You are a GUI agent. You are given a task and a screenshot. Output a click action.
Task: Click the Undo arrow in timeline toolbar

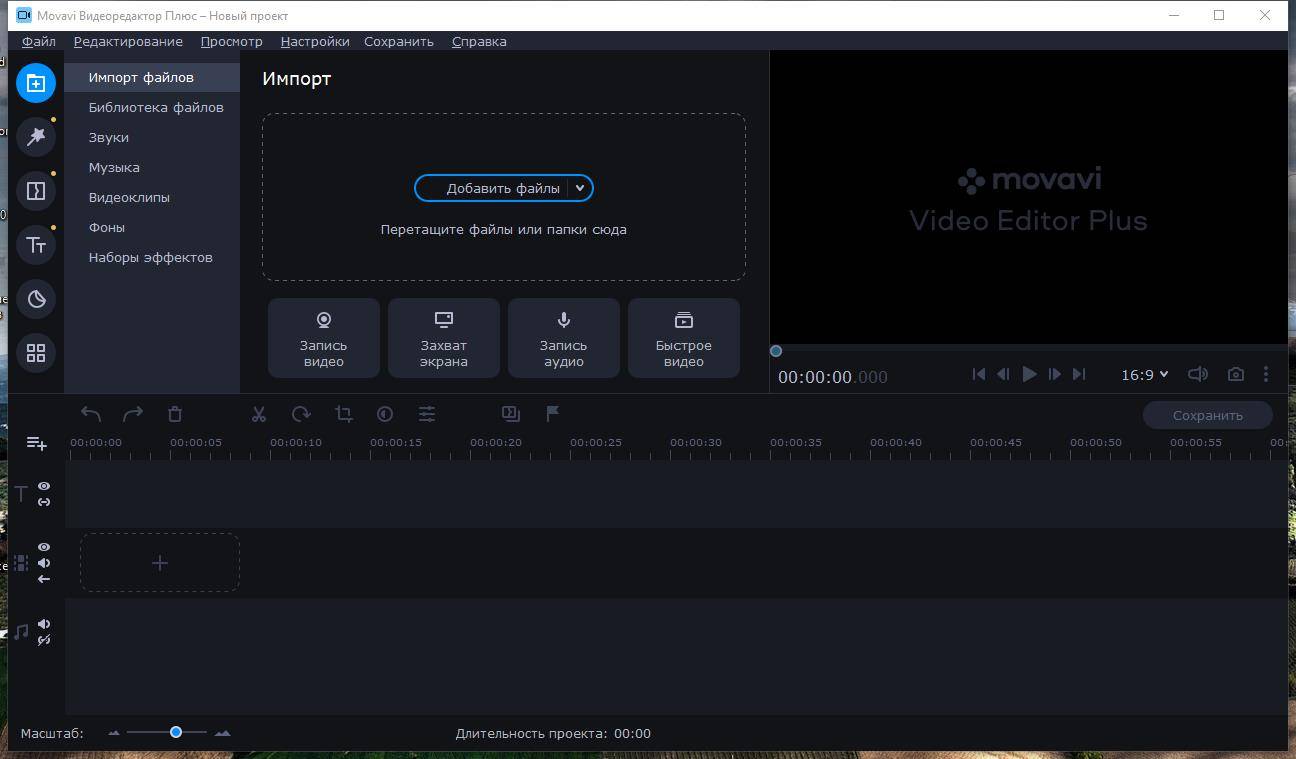[91, 414]
